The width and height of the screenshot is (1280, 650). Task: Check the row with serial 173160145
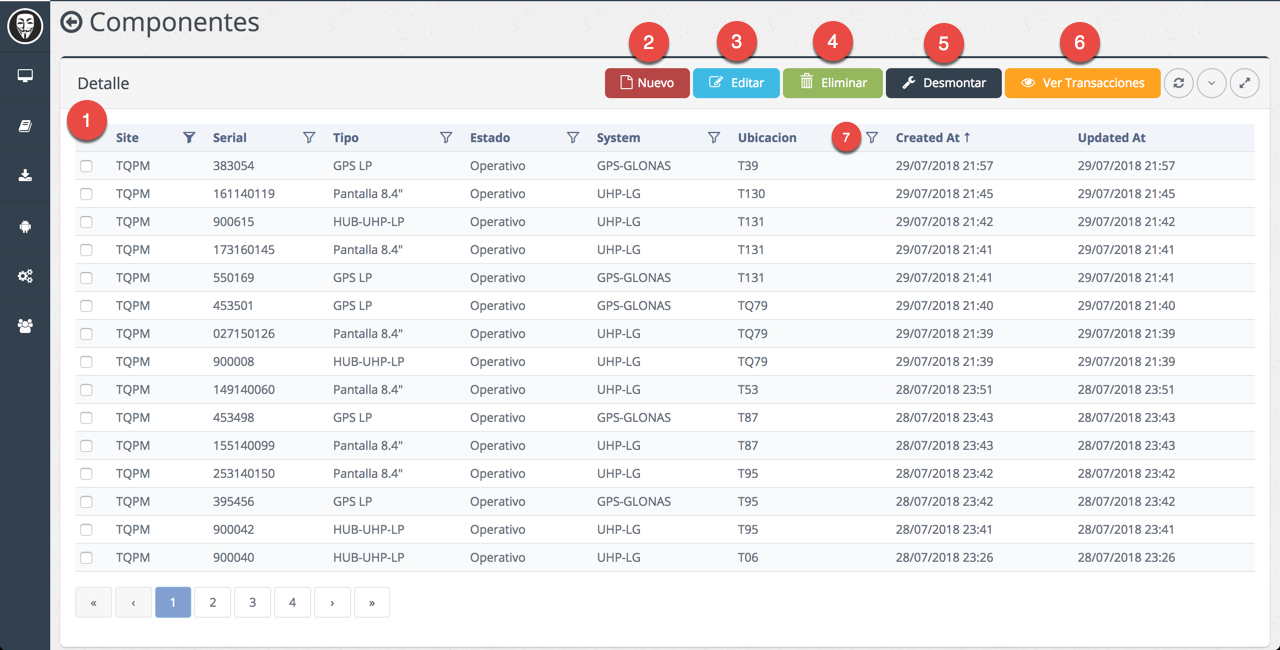(87, 250)
